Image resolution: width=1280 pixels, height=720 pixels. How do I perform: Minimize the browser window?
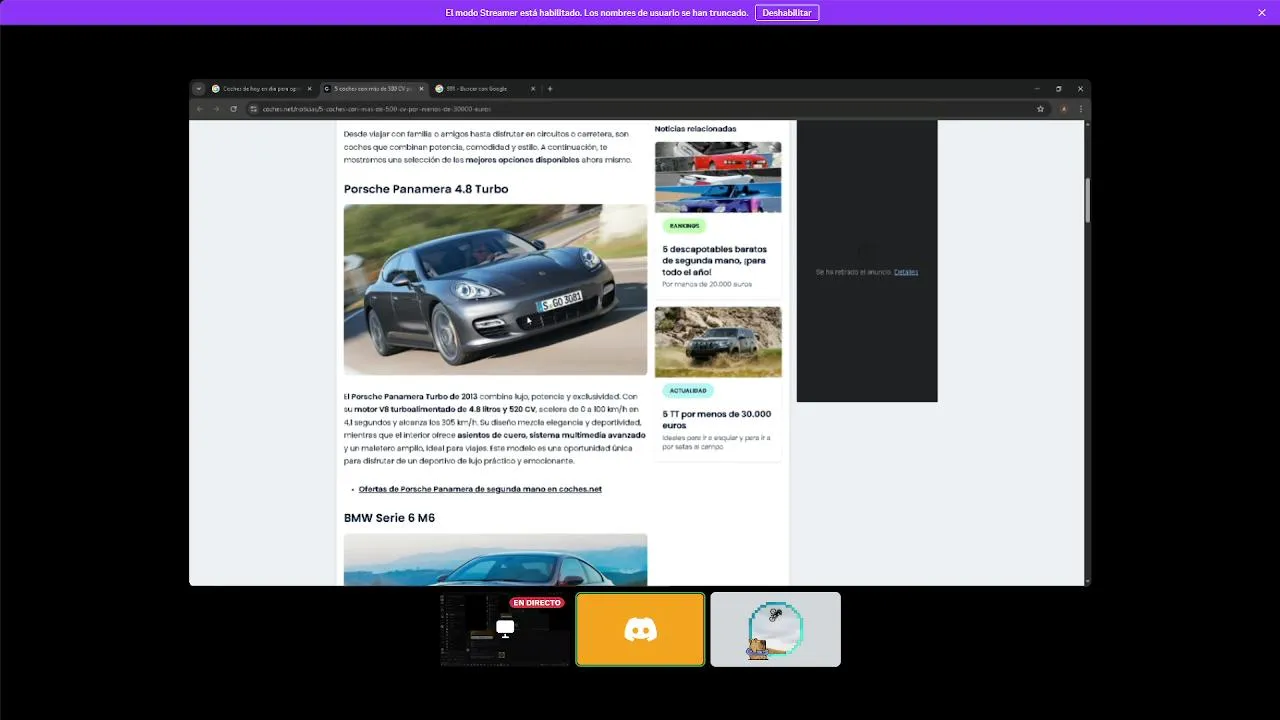click(x=1036, y=89)
